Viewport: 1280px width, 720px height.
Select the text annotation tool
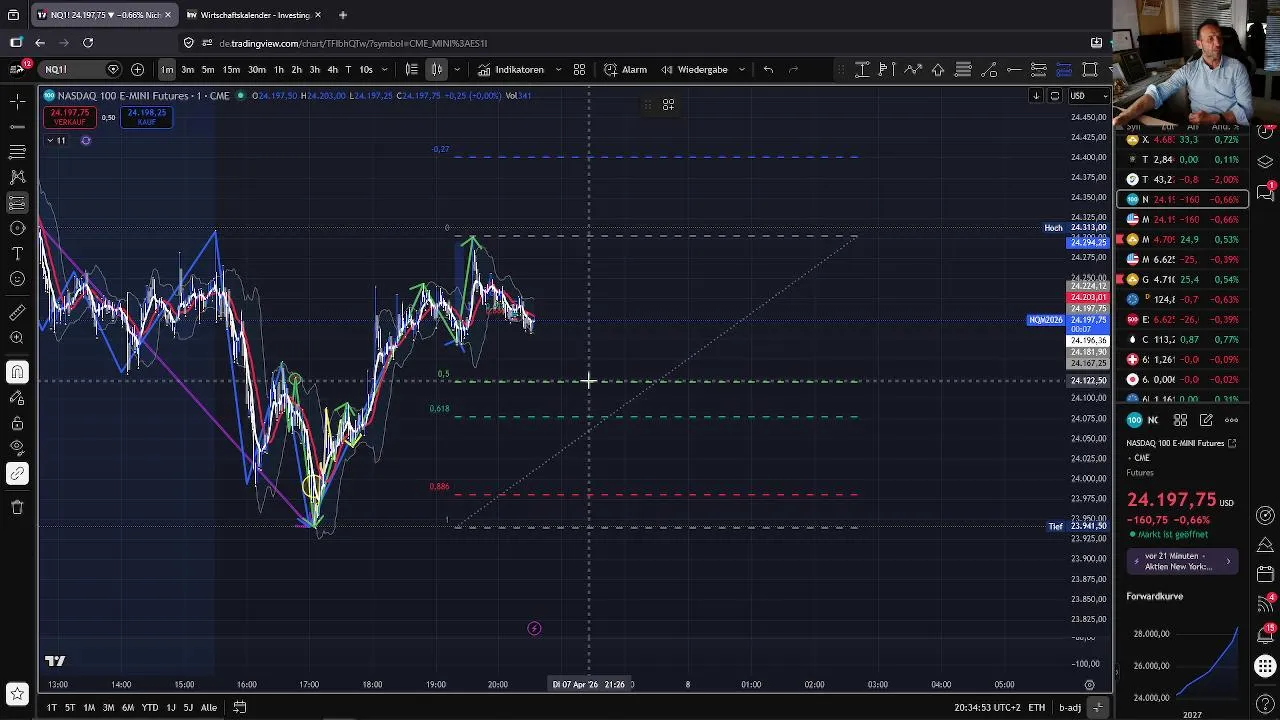17,254
